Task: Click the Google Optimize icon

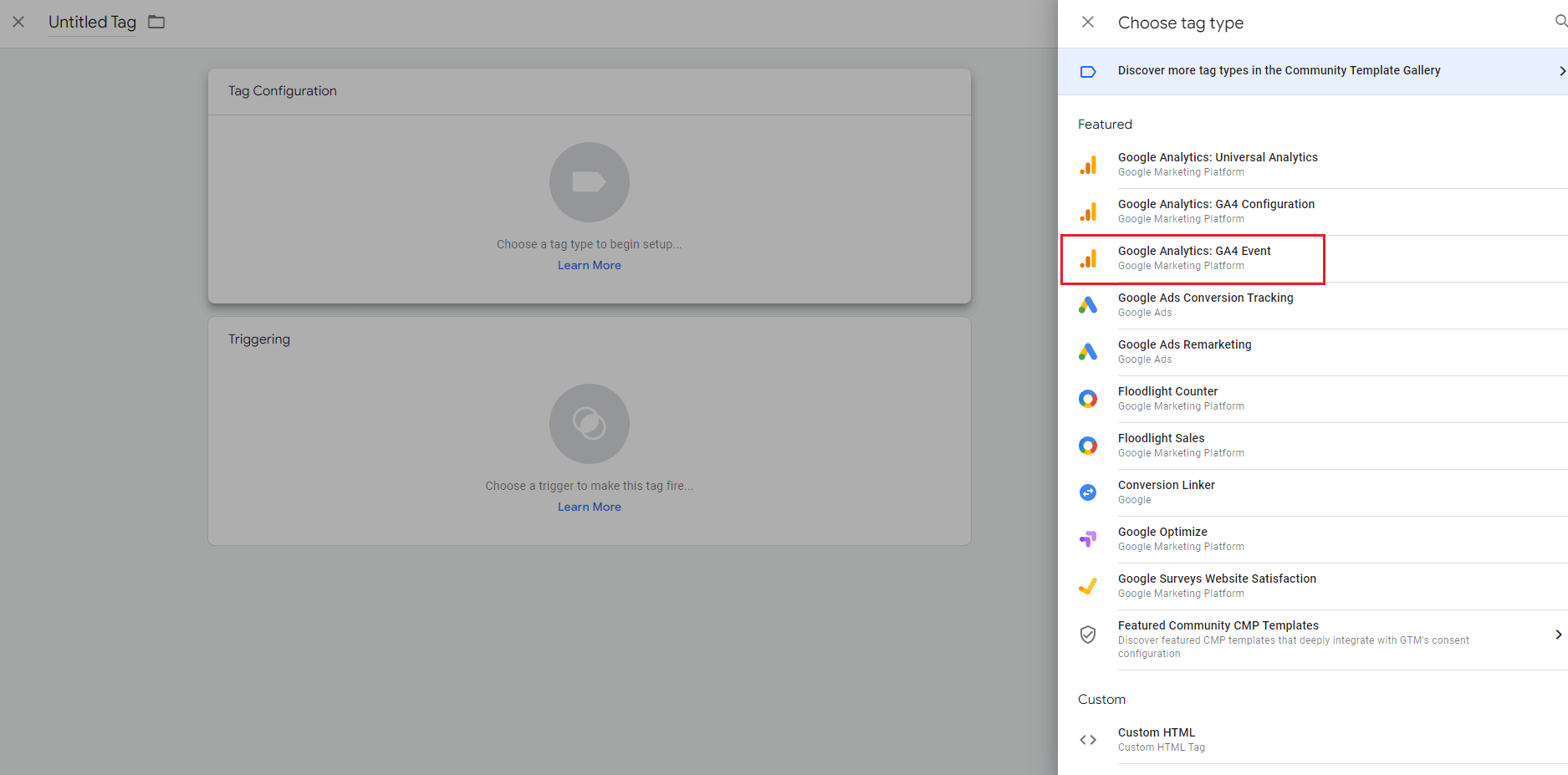Action: pos(1088,539)
